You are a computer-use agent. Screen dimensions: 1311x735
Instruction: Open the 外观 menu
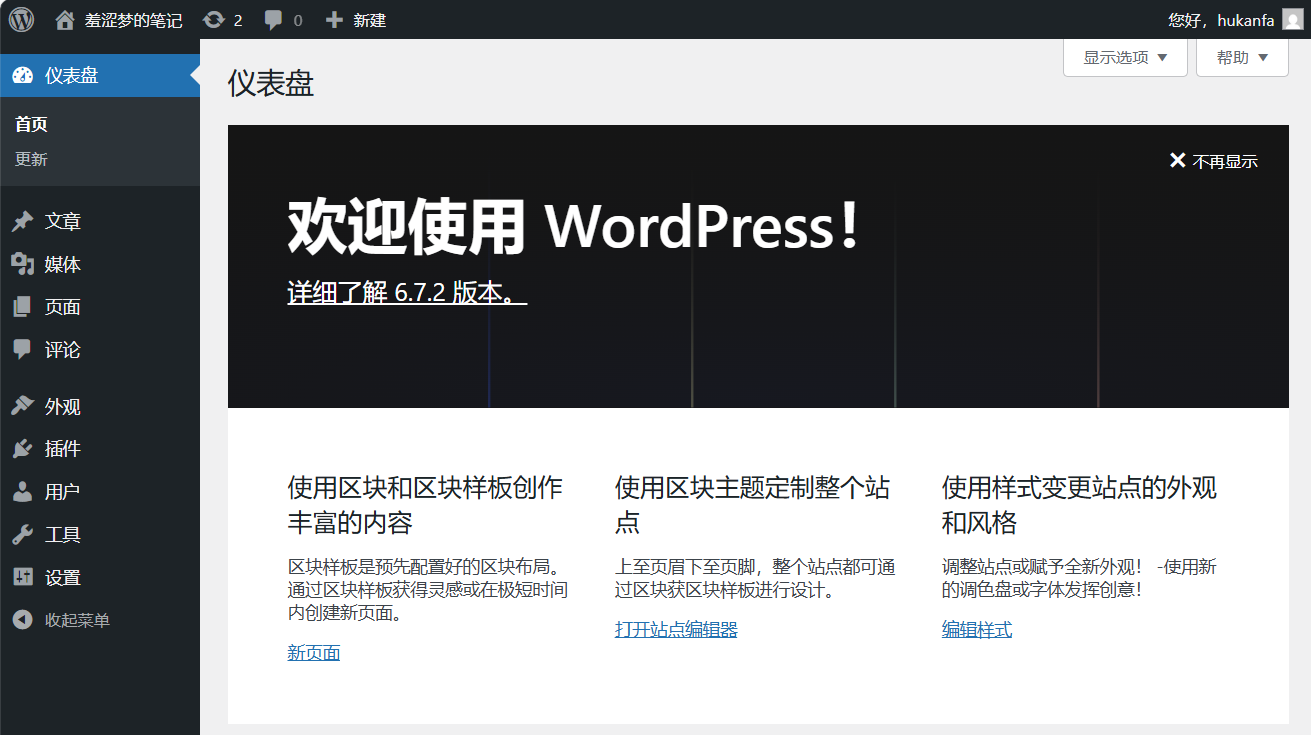coord(100,406)
